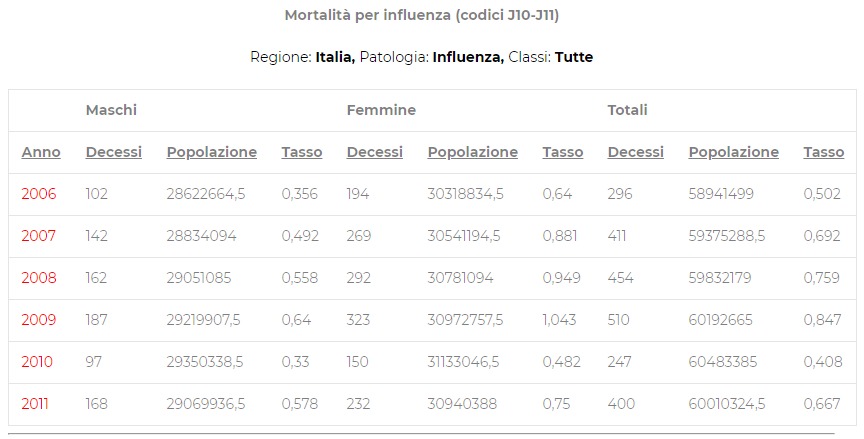Click Decessi header under Maschi
The image size is (864, 439).
(x=114, y=152)
